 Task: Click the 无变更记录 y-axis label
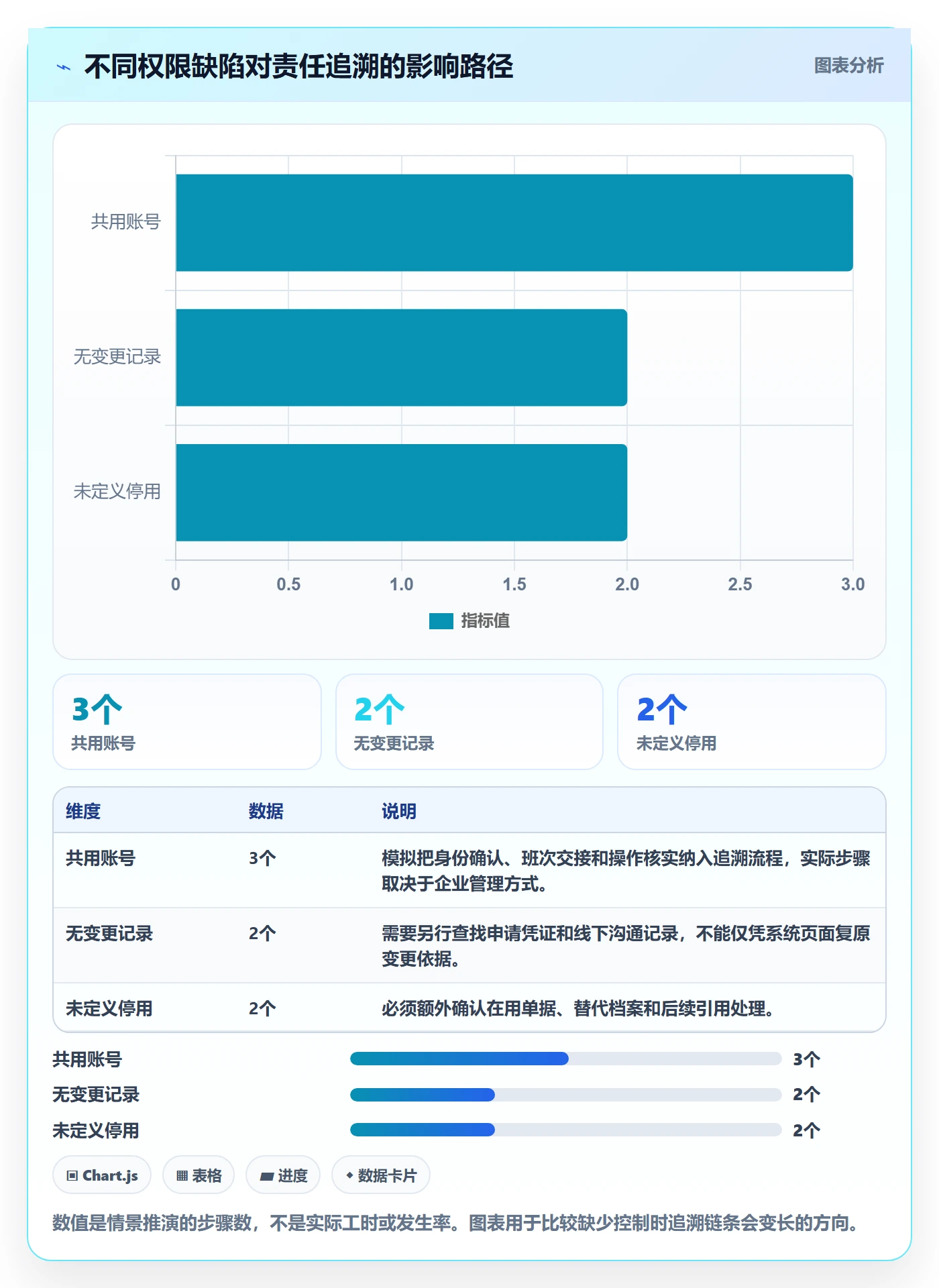click(117, 357)
